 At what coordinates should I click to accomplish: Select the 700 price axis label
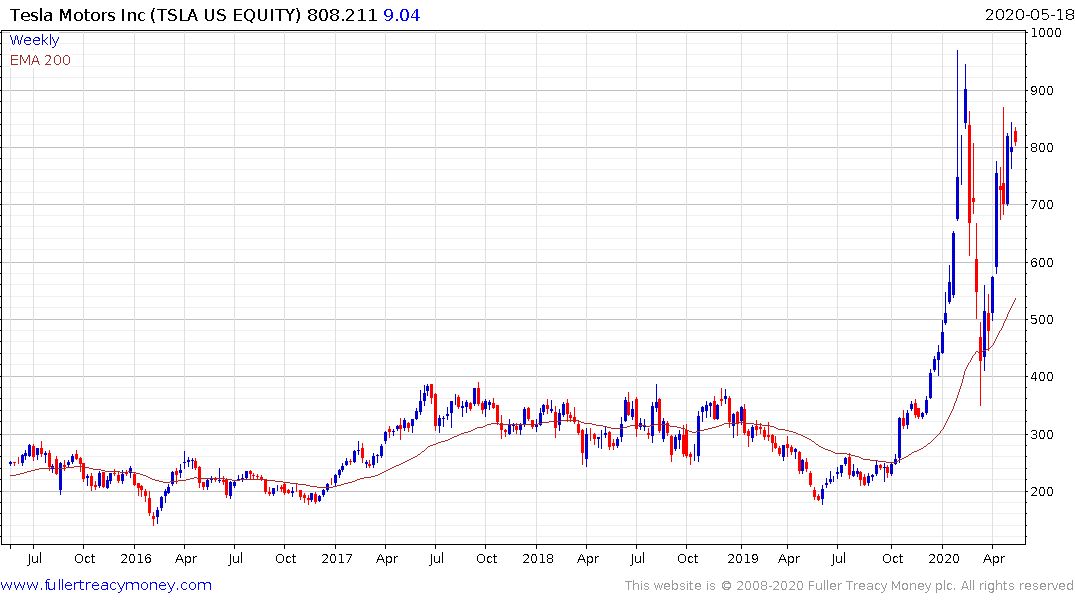click(1042, 205)
